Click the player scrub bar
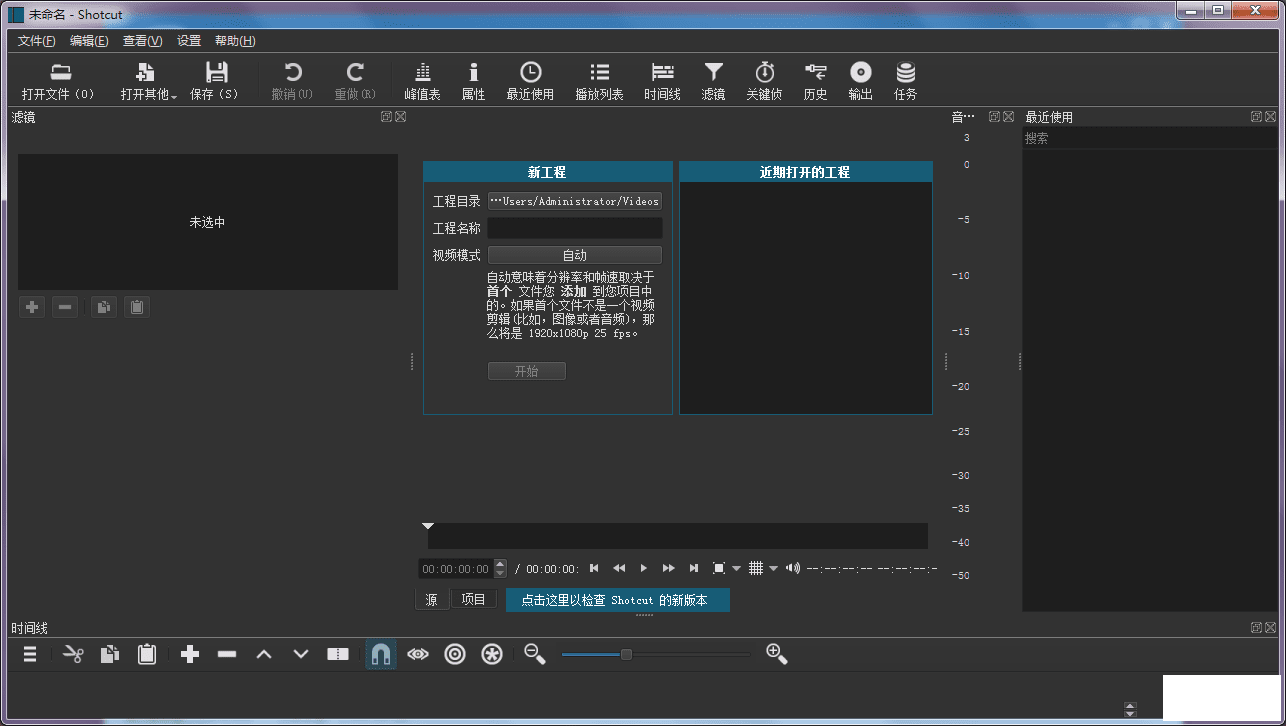Viewport: 1286px width, 726px height. [x=677, y=536]
